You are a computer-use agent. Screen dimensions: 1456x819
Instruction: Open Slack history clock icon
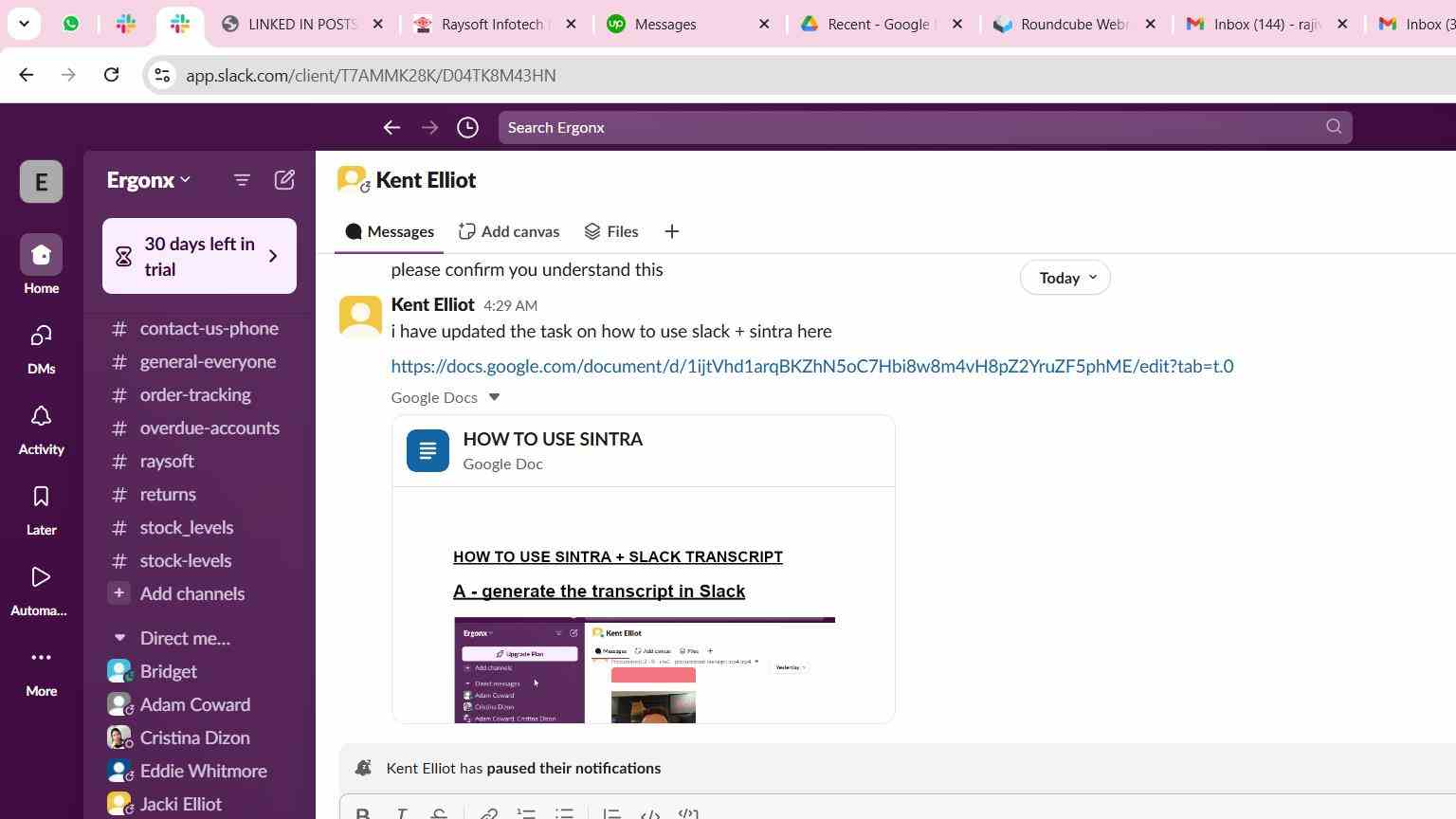point(467,127)
